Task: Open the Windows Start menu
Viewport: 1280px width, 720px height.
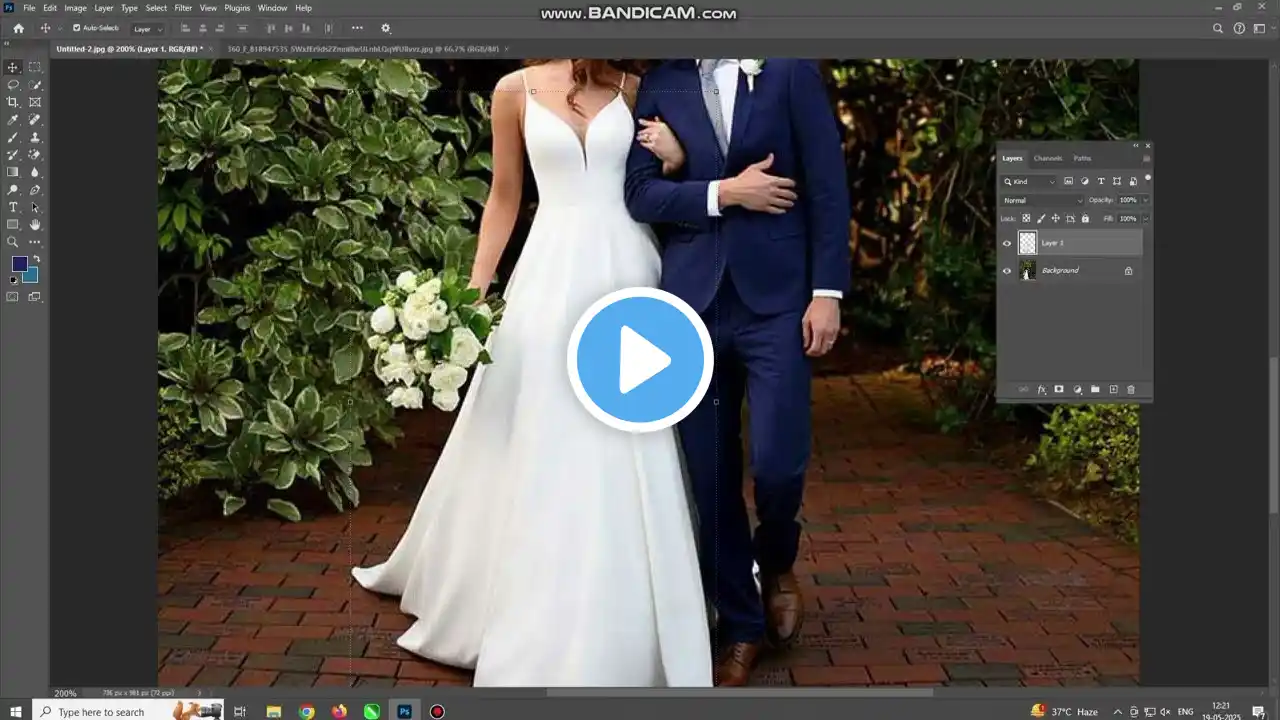Action: pyautogui.click(x=15, y=711)
